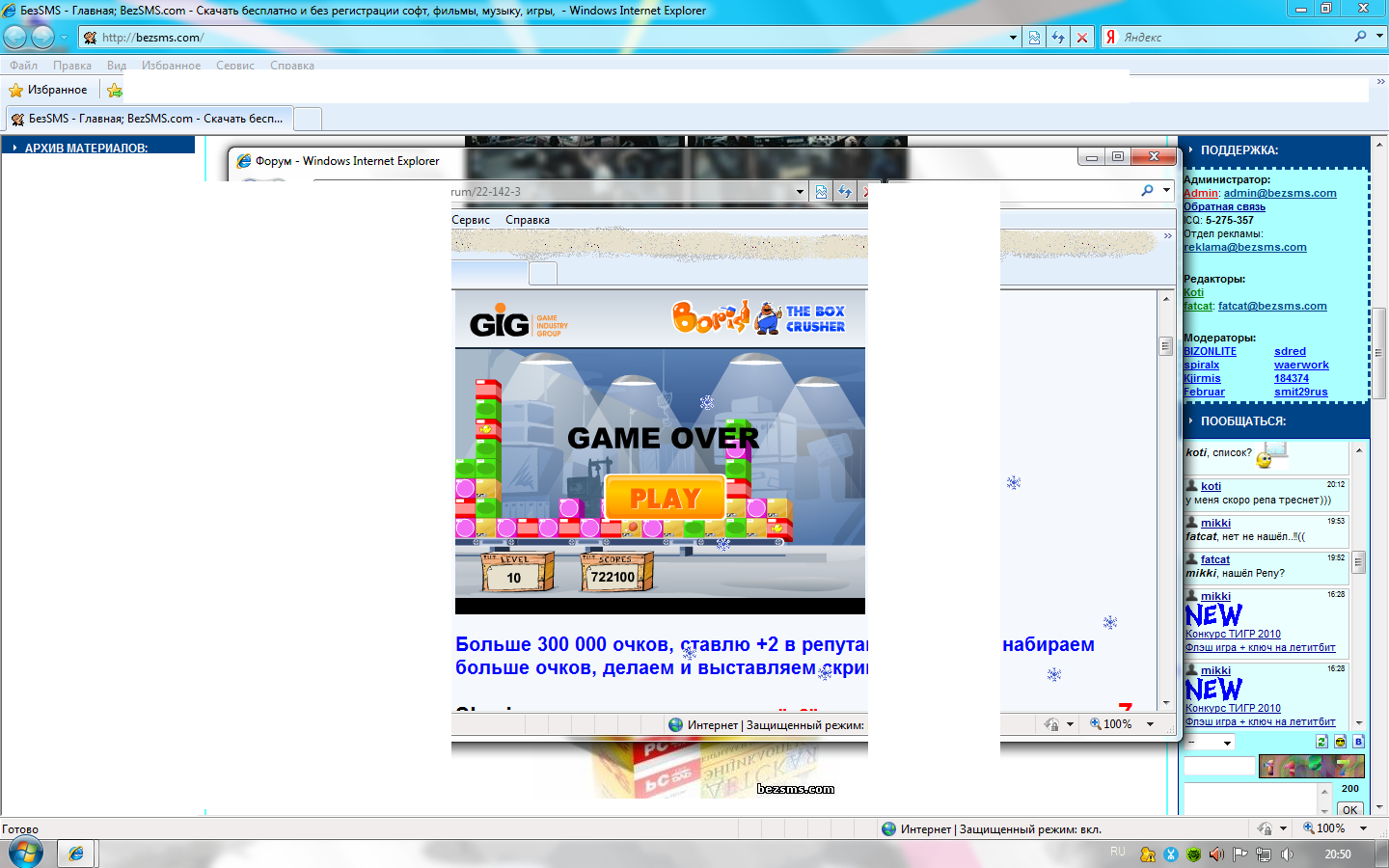Open the address dropdown in Форум window
Viewport: 1389px width, 868px height.
pos(800,192)
